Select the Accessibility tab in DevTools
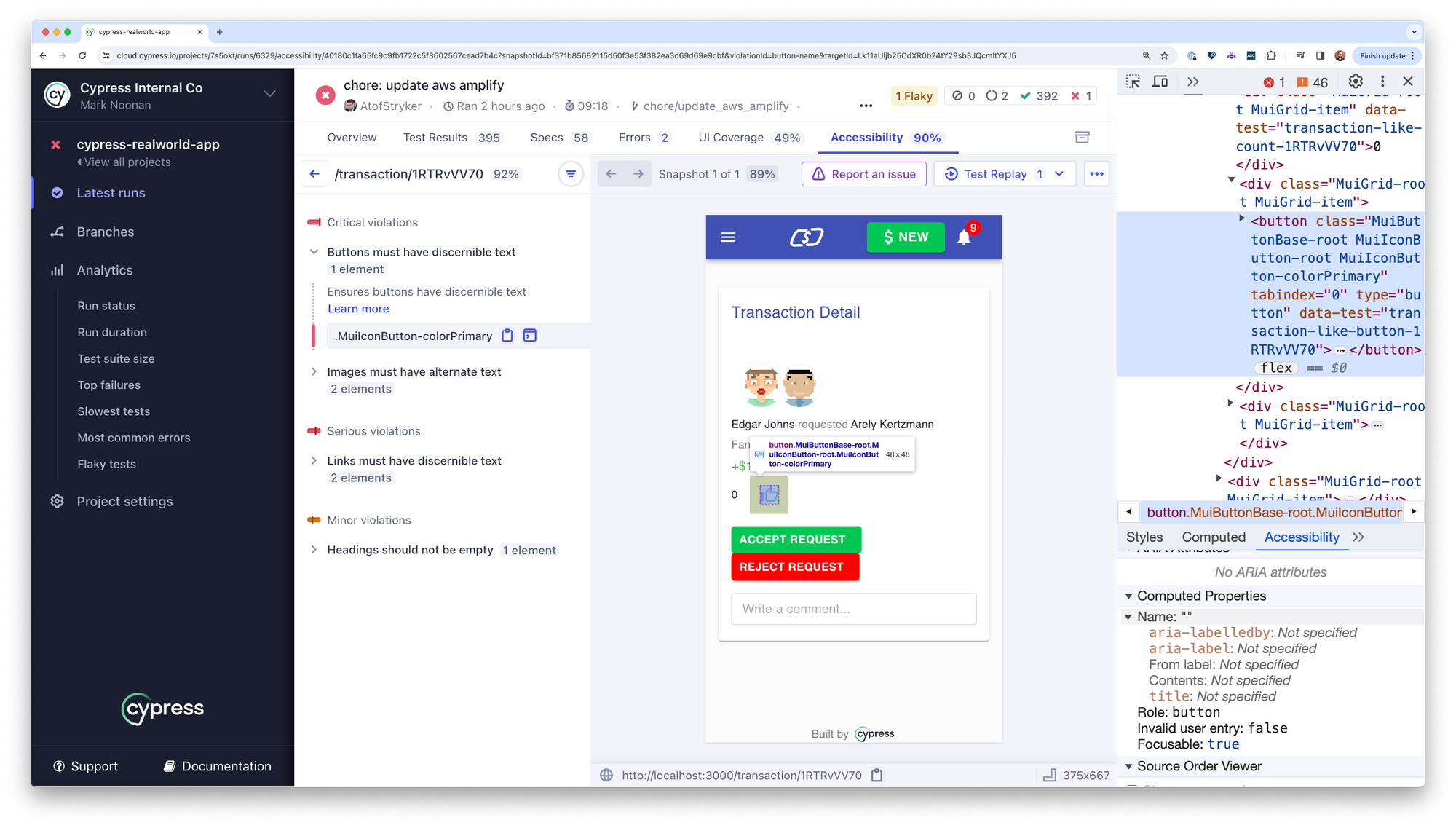Viewport: 1456px width, 828px height. (x=1302, y=537)
